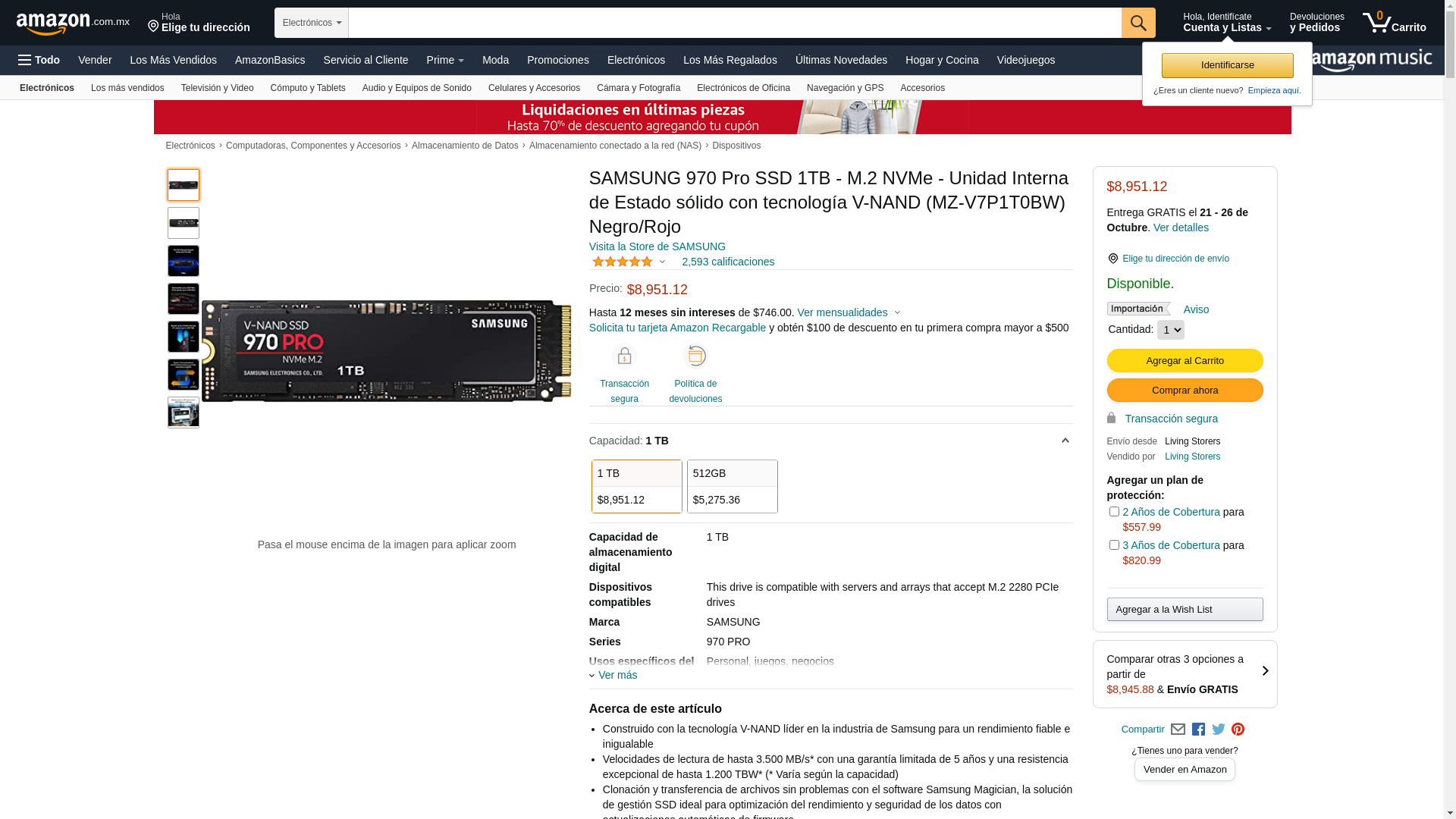Collapse the Capacidad section chevron
This screenshot has height=819, width=1456.
[1065, 441]
